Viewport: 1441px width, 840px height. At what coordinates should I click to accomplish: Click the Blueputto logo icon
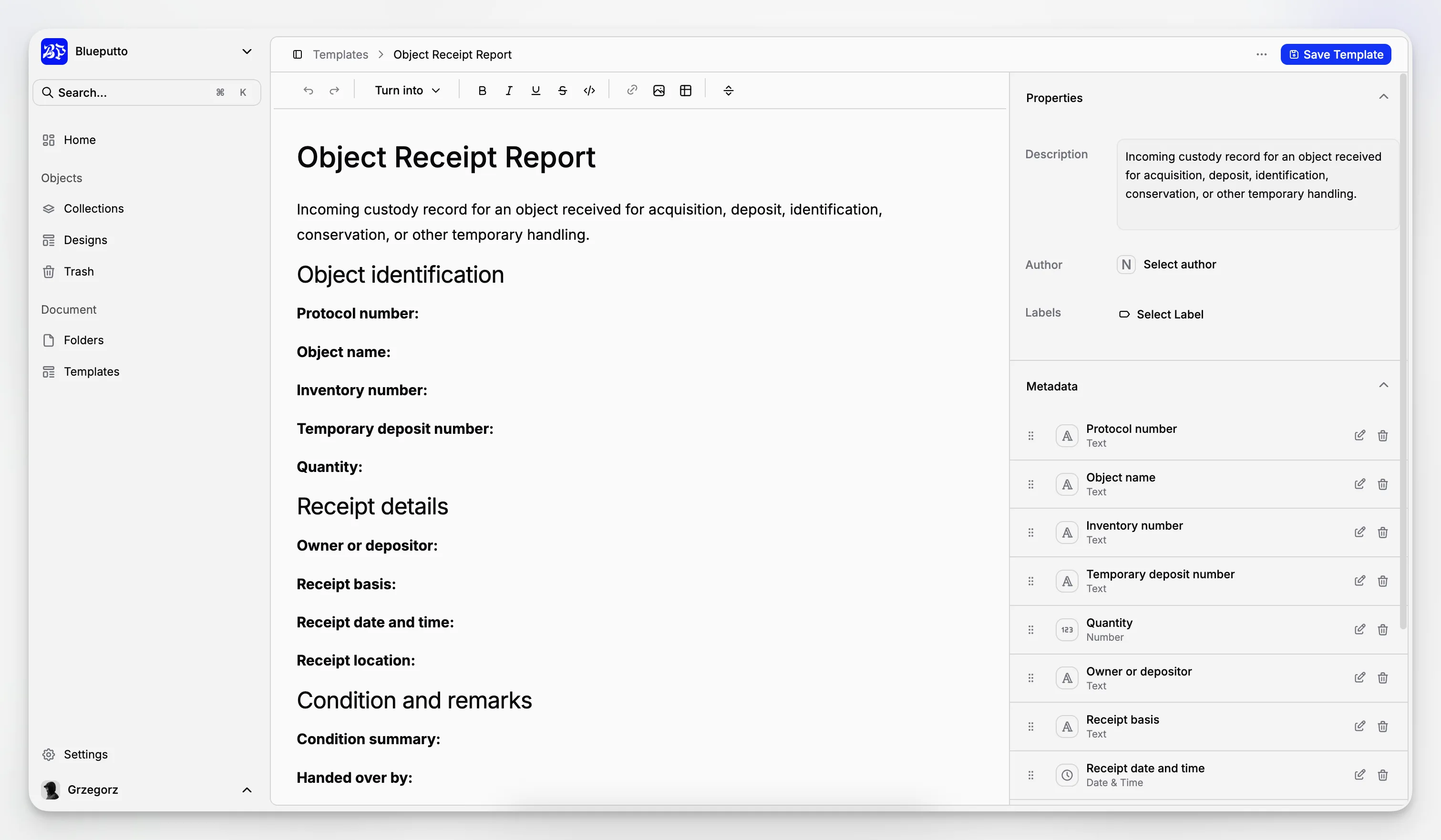54,51
